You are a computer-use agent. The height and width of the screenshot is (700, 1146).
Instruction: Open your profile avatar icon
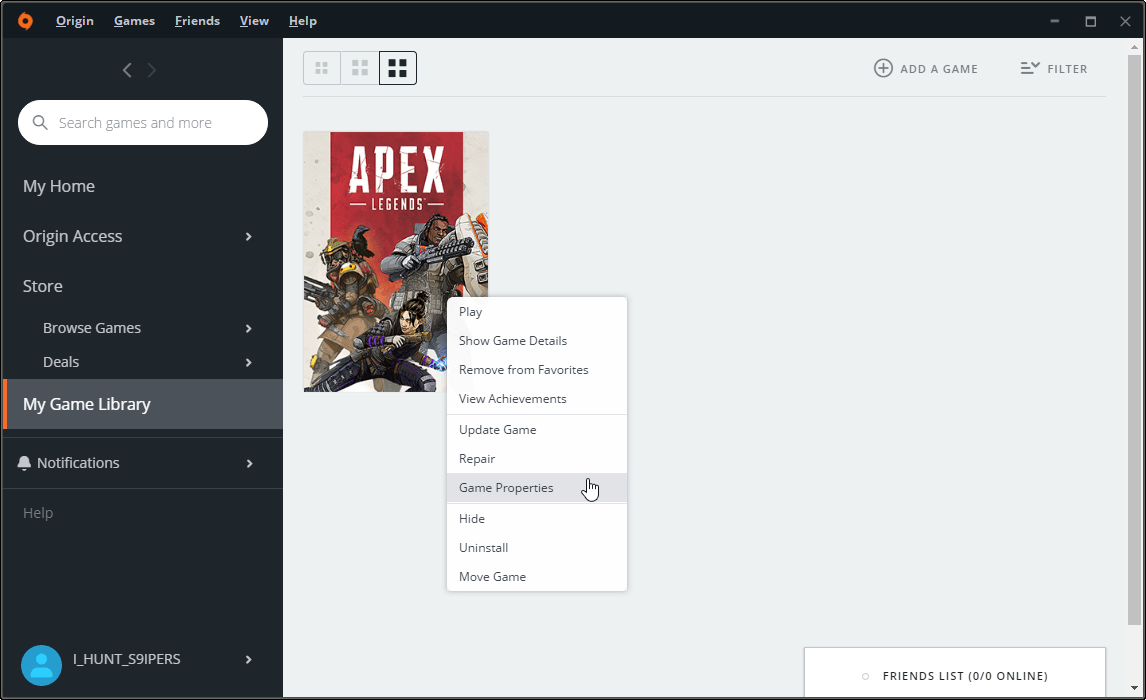[41, 659]
